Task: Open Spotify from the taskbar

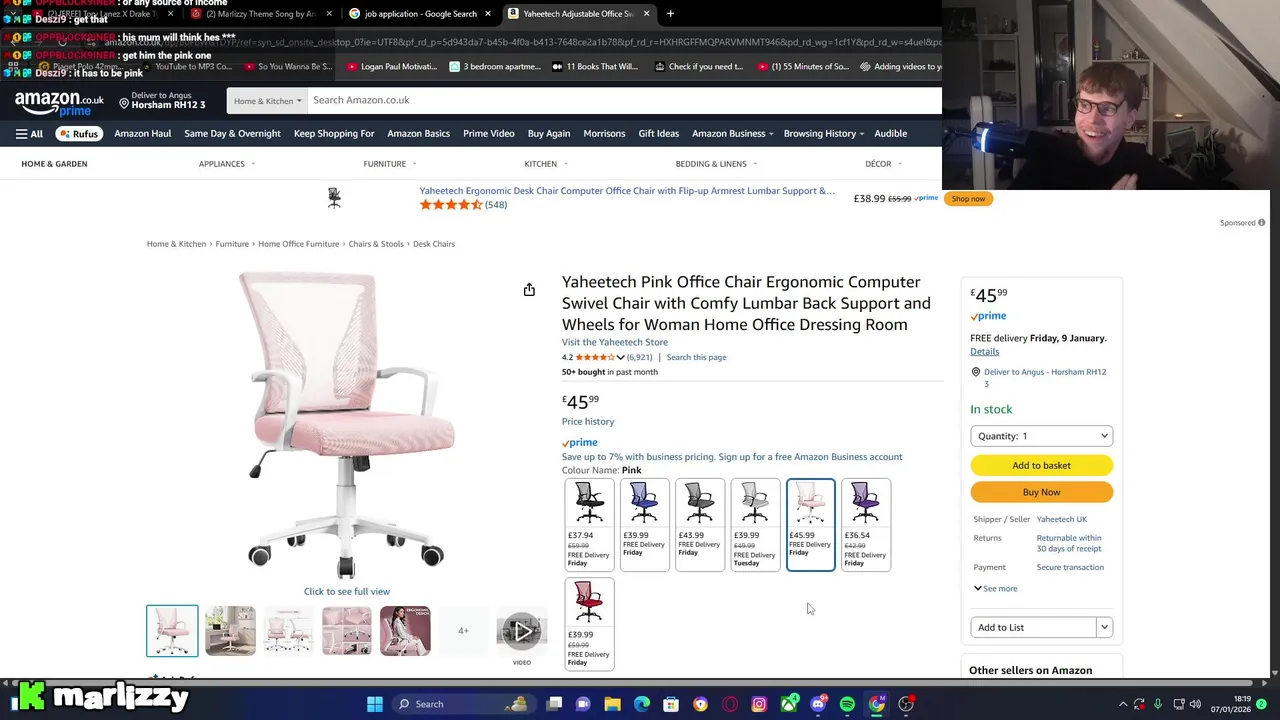Action: (x=847, y=704)
